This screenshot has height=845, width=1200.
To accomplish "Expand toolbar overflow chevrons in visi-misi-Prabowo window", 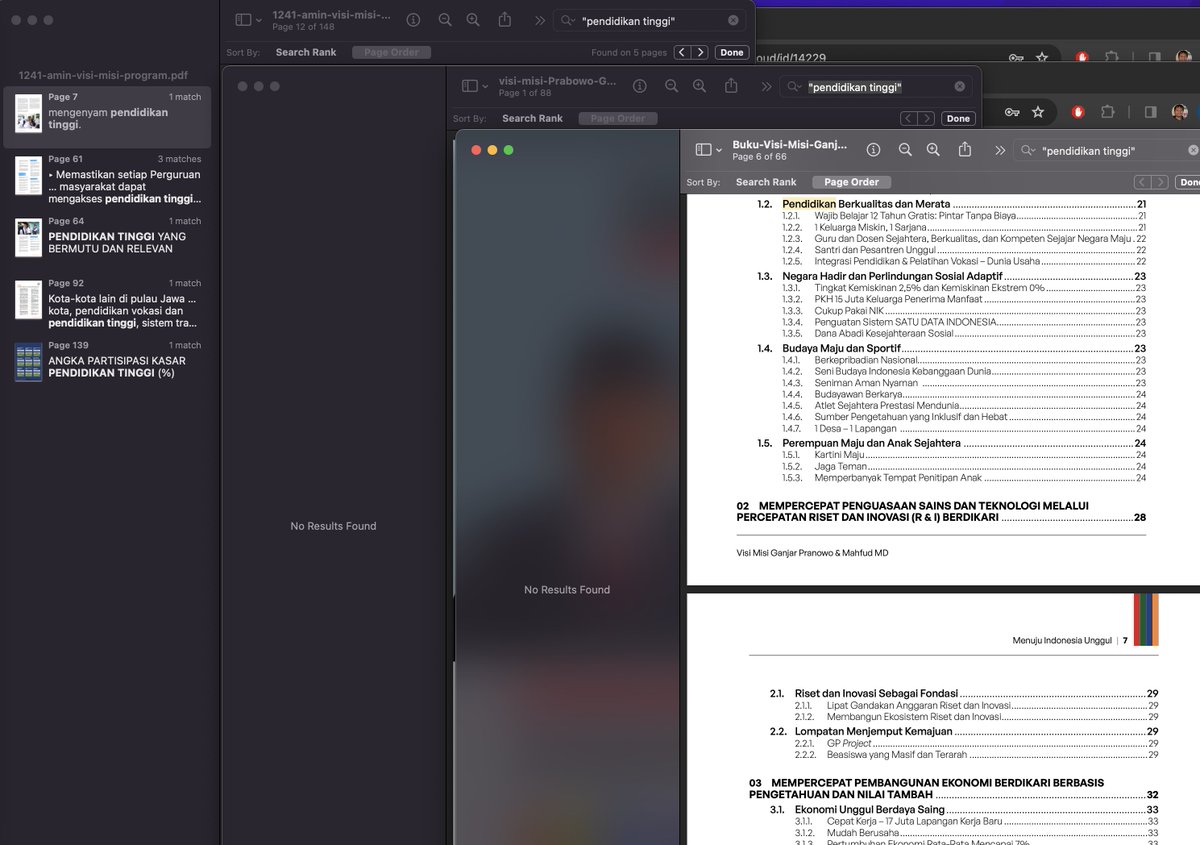I will (x=767, y=87).
